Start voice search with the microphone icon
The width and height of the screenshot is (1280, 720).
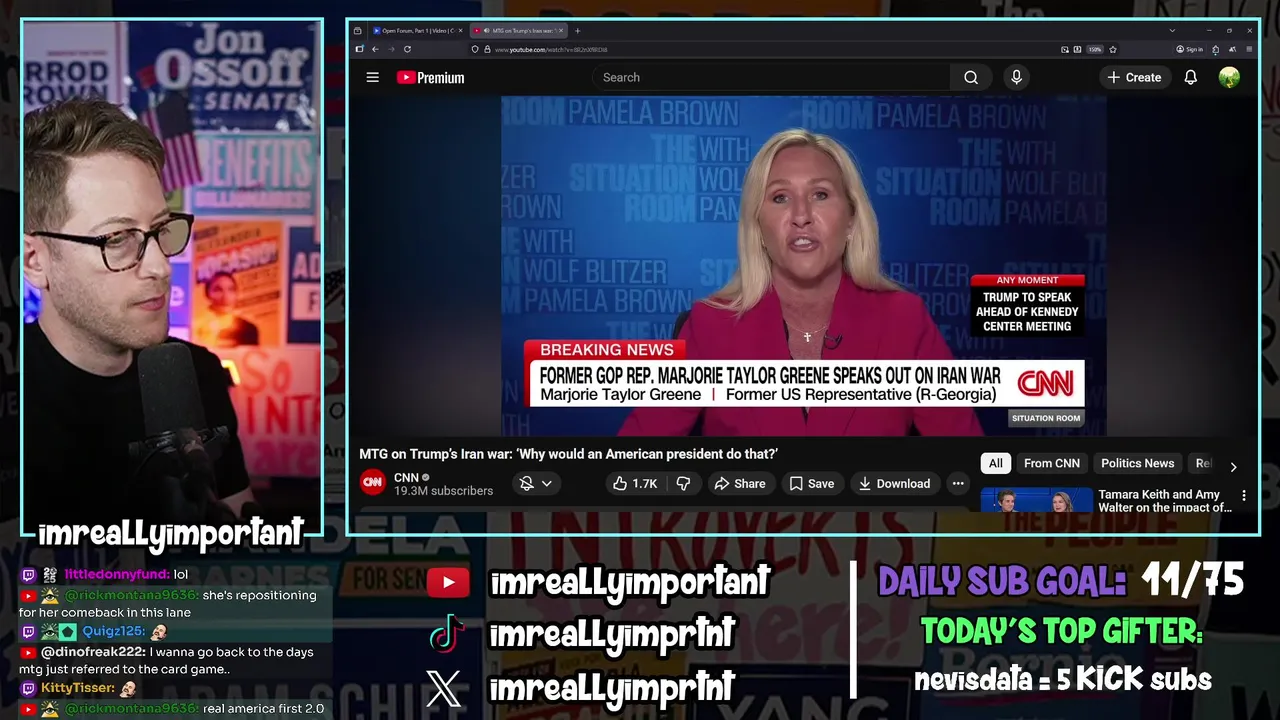point(1016,77)
